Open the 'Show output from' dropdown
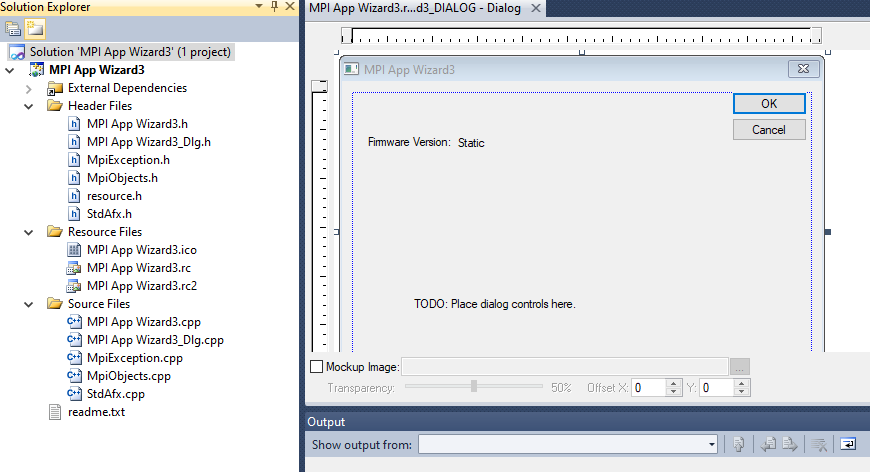Image resolution: width=870 pixels, height=472 pixels. 711,444
